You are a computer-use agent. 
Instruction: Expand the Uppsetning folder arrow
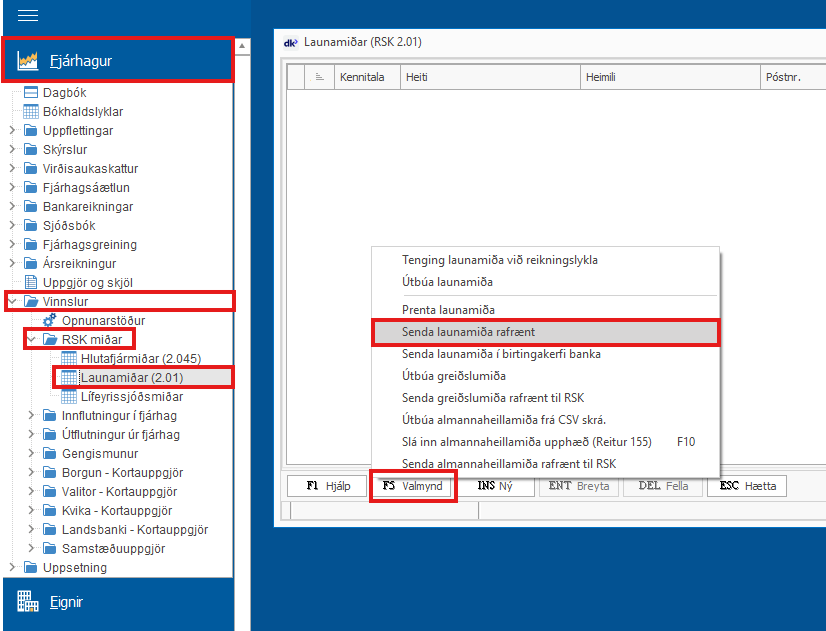click(12, 568)
